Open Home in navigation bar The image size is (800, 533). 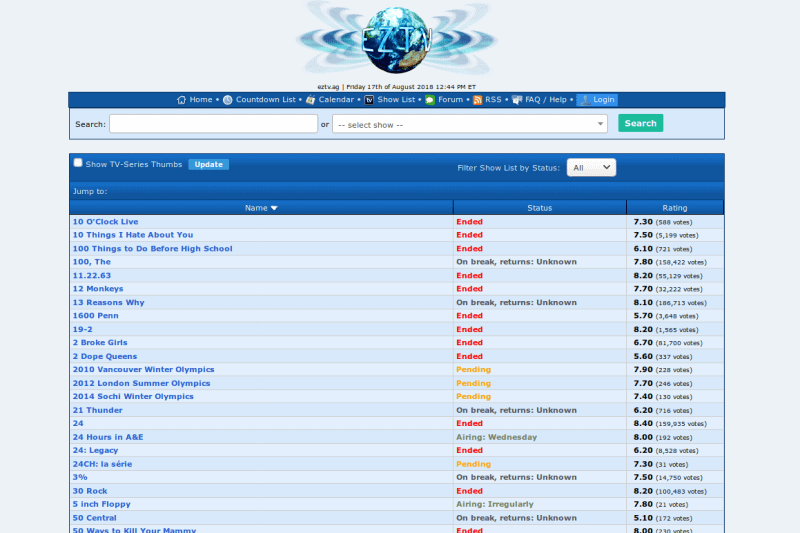click(x=201, y=100)
